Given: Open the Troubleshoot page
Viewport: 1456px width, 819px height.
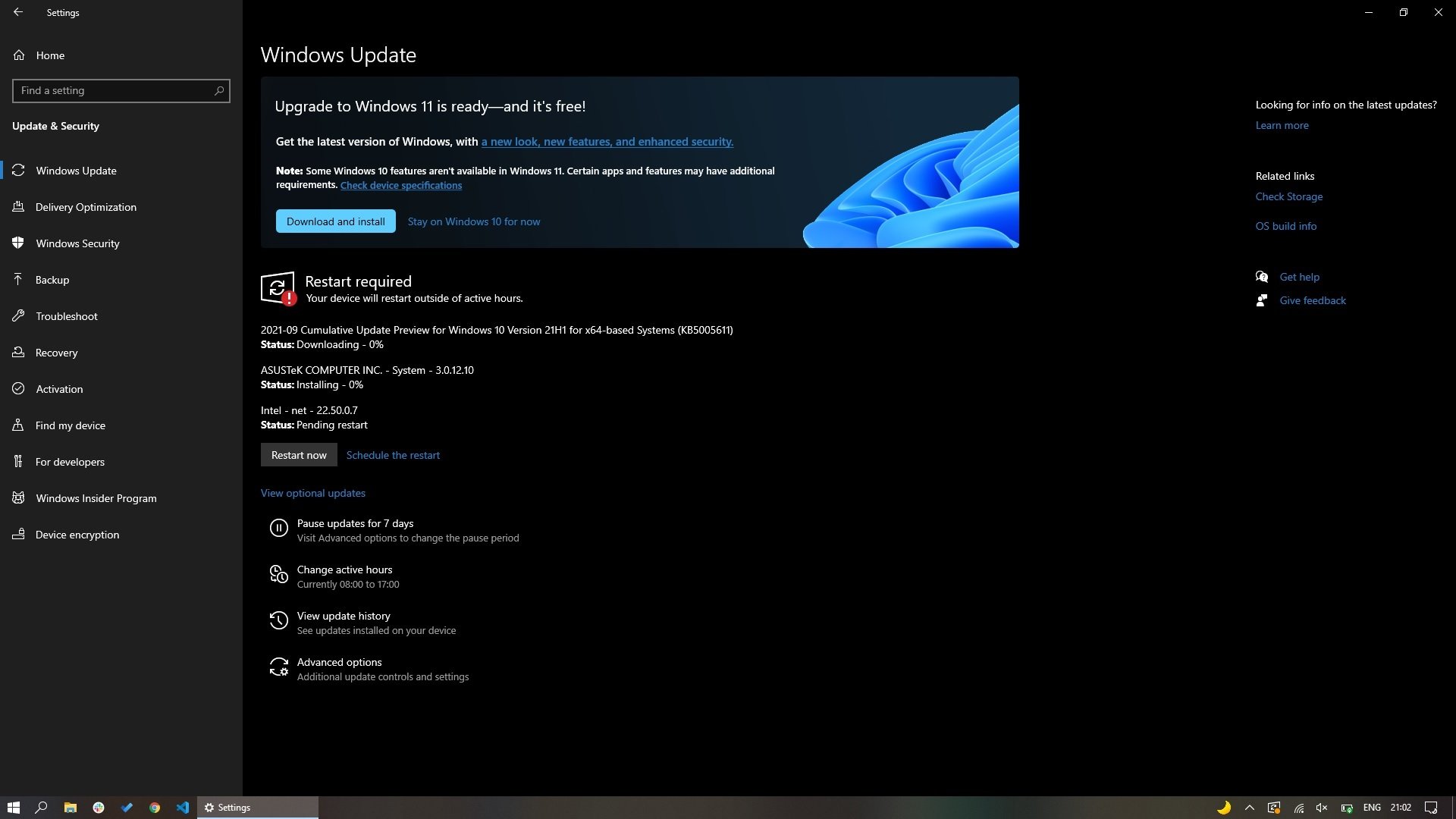Looking at the screenshot, I should (121, 316).
